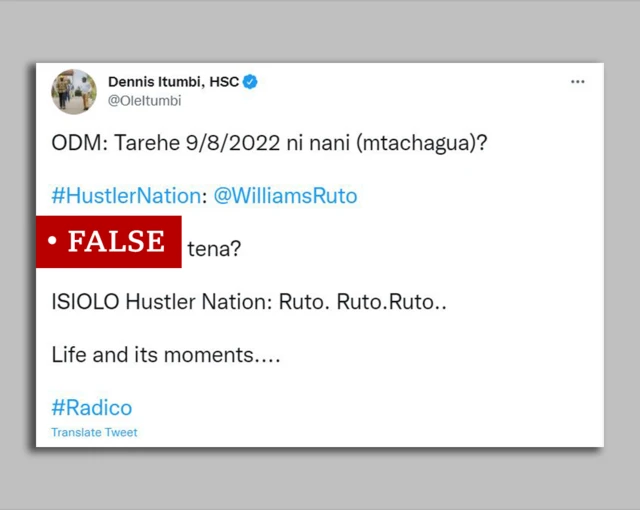Open the @OleItumbi handle
Image resolution: width=640 pixels, height=510 pixels.
[x=144, y=101]
